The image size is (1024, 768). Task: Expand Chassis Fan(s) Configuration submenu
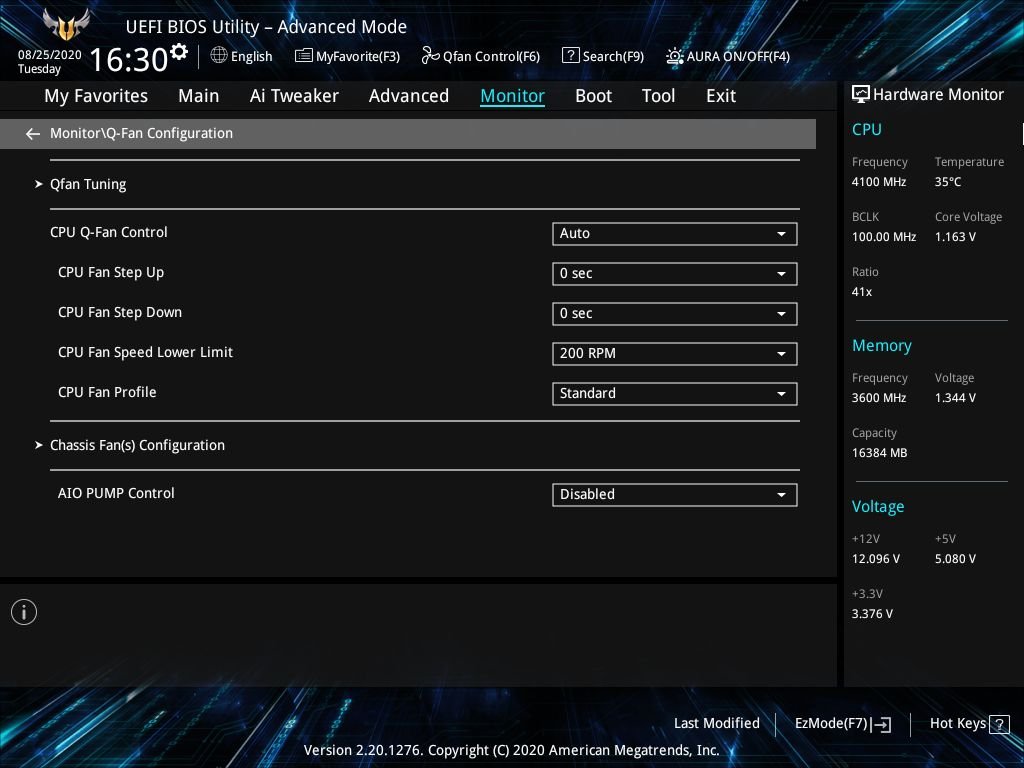(137, 445)
